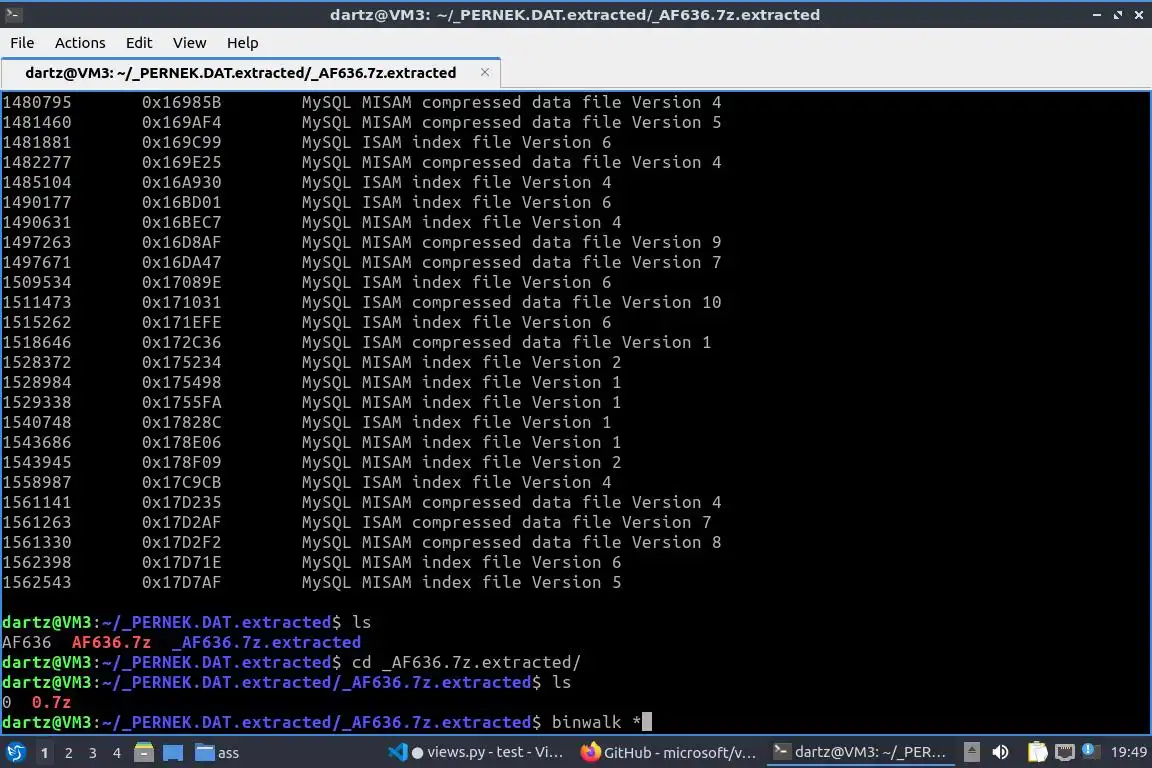The width and height of the screenshot is (1152, 768).
Task: Click the _AF636.7z.extracted directory name in ls output
Action: click(x=266, y=642)
